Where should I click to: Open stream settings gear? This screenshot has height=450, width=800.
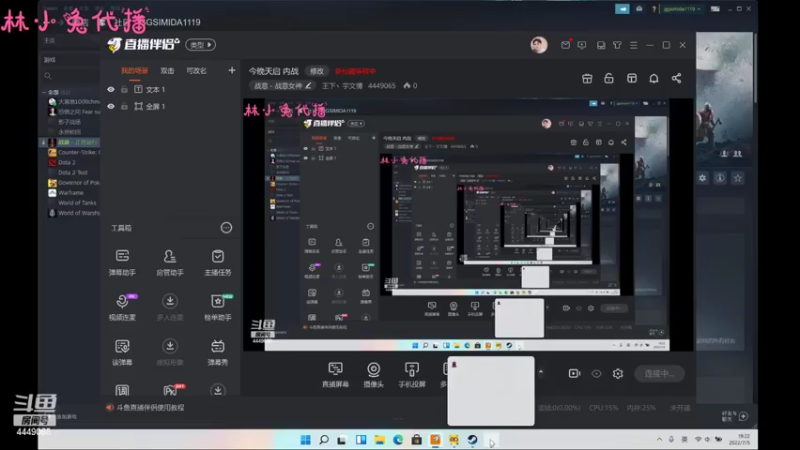[618, 373]
